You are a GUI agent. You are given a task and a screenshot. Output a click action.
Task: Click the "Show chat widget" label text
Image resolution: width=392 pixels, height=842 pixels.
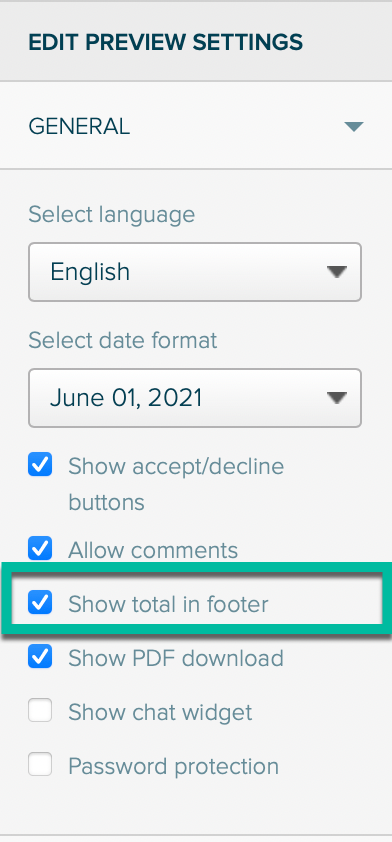click(x=160, y=713)
